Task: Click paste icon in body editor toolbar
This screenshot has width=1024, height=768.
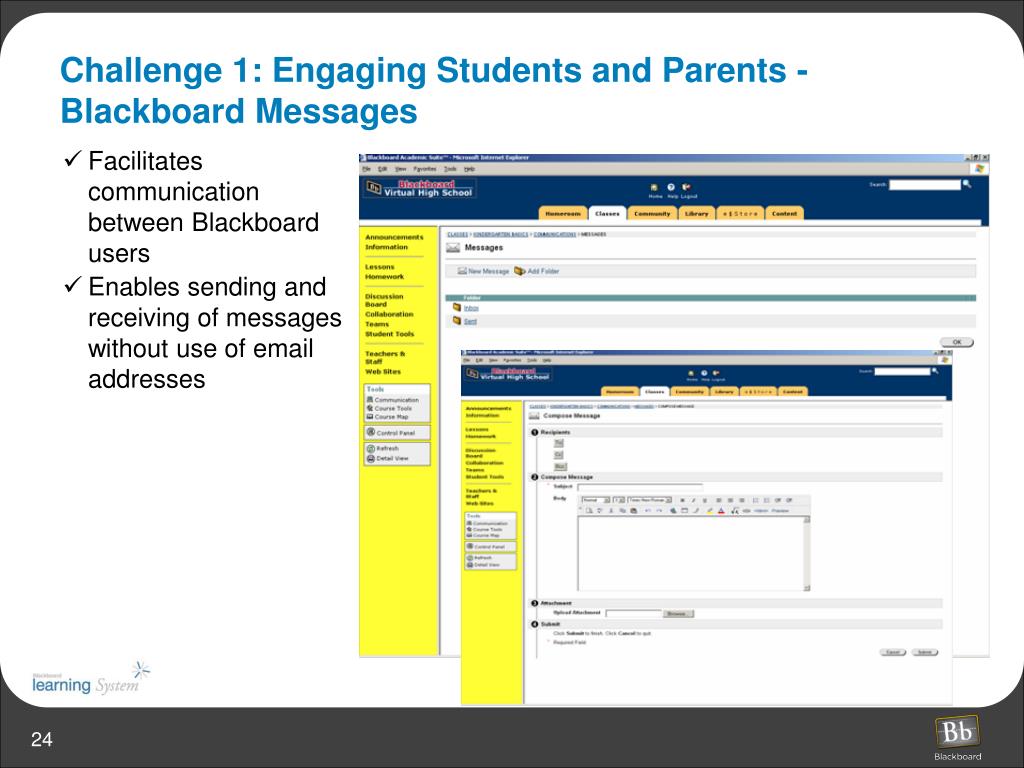Action: tap(633, 511)
